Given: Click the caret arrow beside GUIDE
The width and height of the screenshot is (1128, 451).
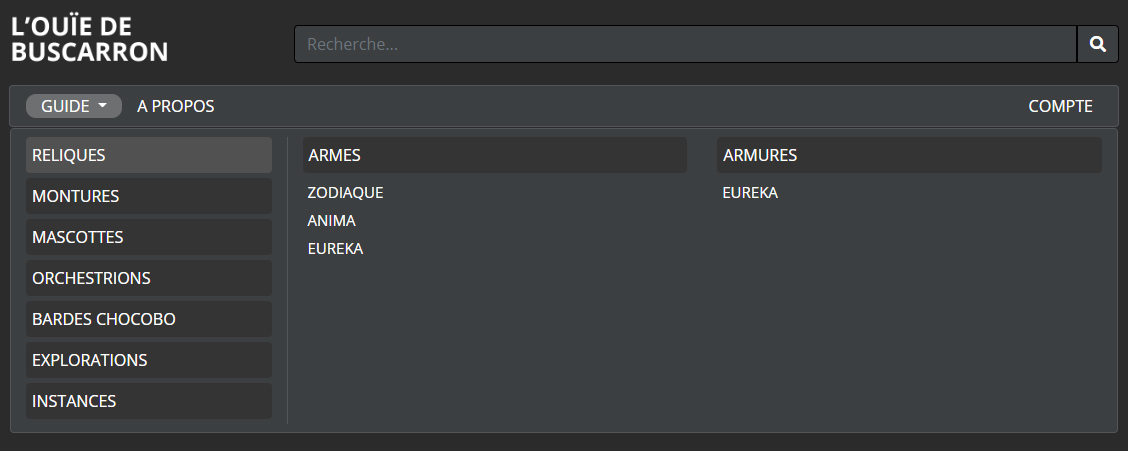Looking at the screenshot, I should click(102, 106).
